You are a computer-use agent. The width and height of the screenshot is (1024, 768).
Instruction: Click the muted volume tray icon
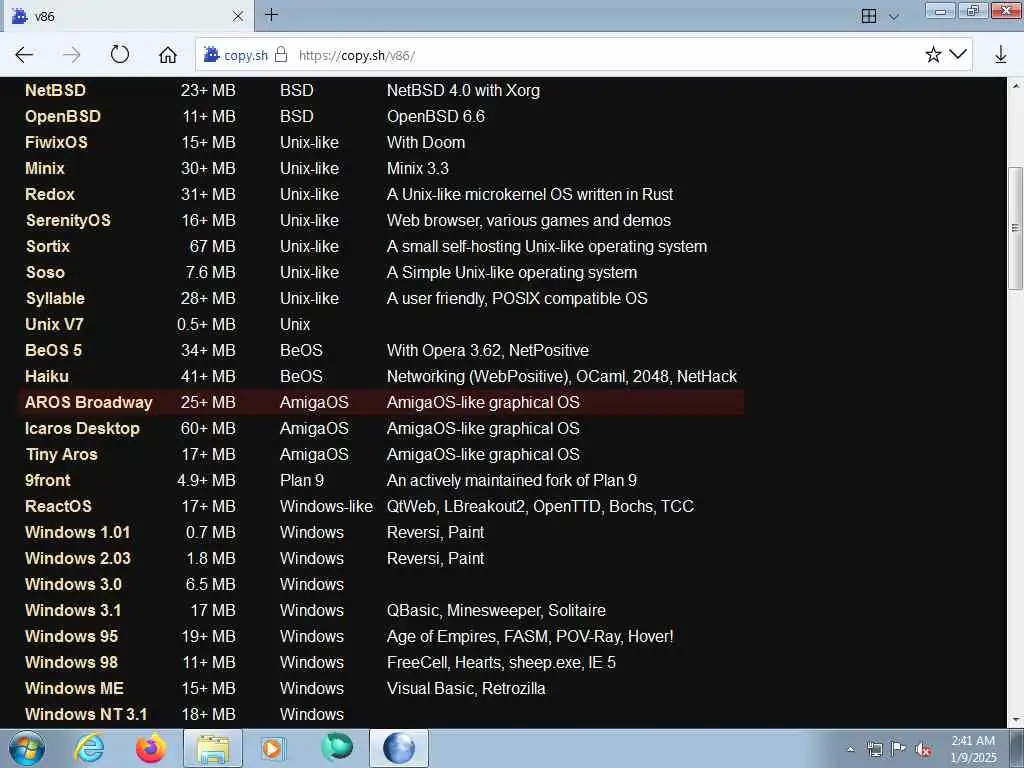coord(923,749)
